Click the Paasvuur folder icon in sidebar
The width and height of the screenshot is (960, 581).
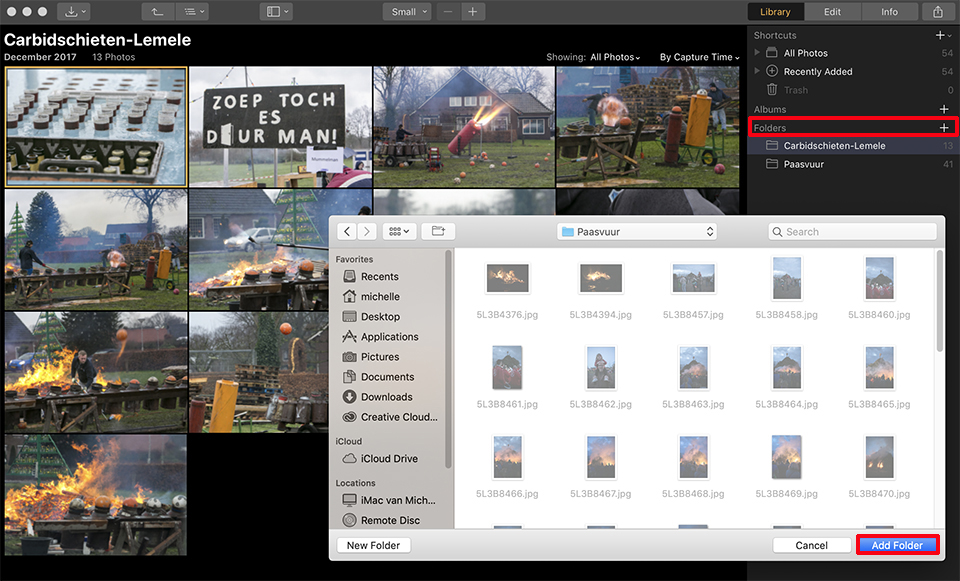tap(772, 164)
